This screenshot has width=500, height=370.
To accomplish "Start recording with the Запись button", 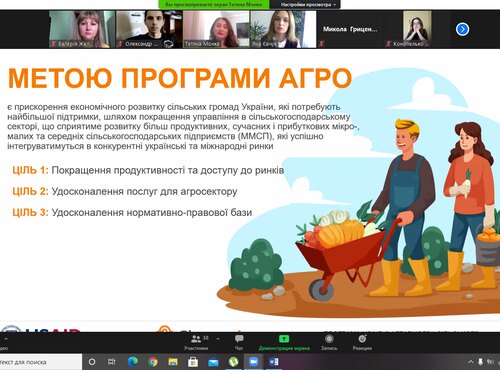I will [x=329, y=343].
